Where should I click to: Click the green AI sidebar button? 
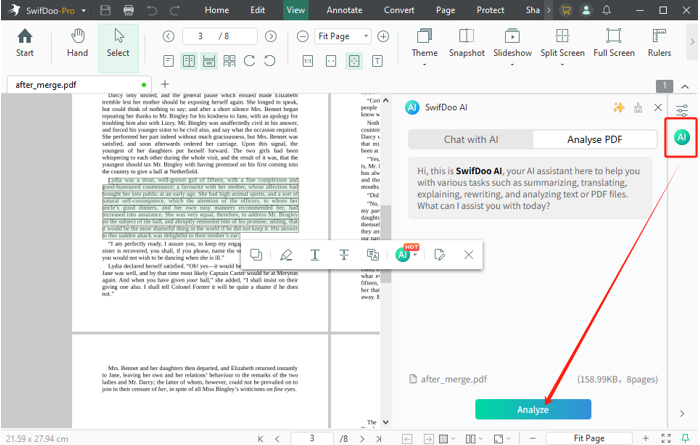coord(682,137)
